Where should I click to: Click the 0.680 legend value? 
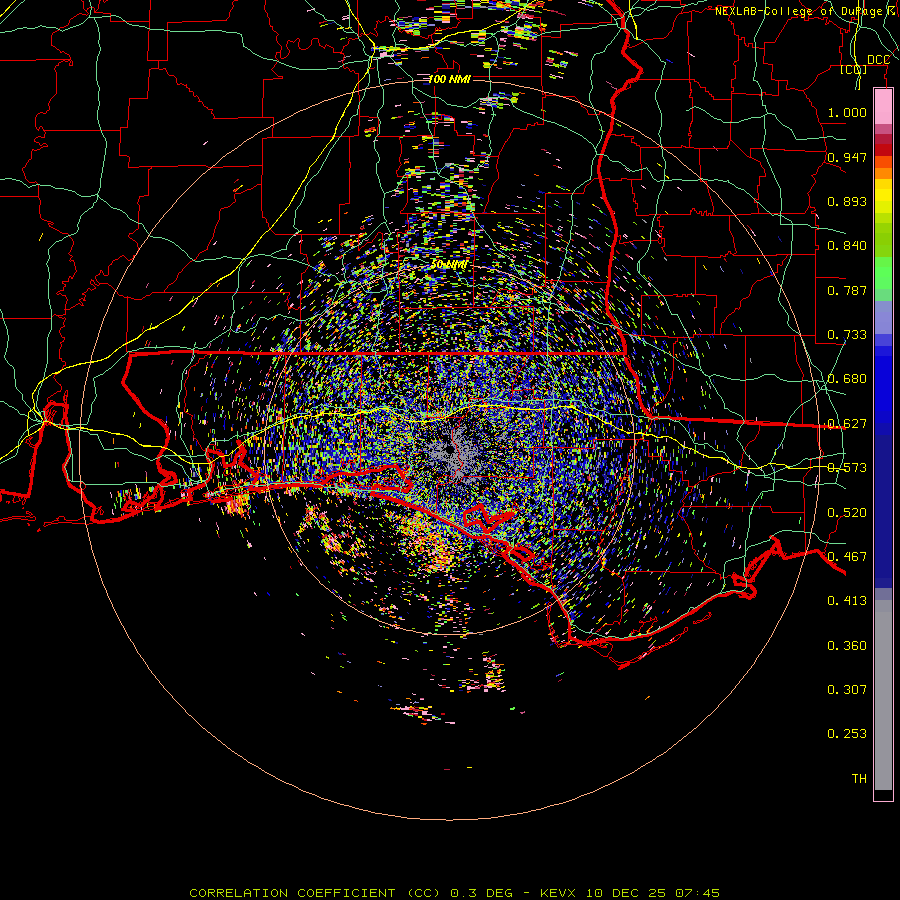point(847,379)
